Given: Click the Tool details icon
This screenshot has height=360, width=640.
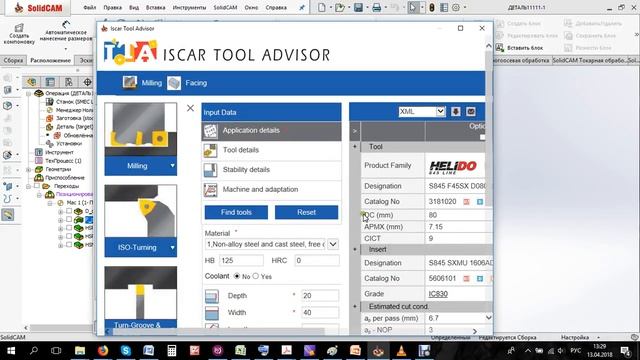Looking at the screenshot, I should [x=210, y=150].
